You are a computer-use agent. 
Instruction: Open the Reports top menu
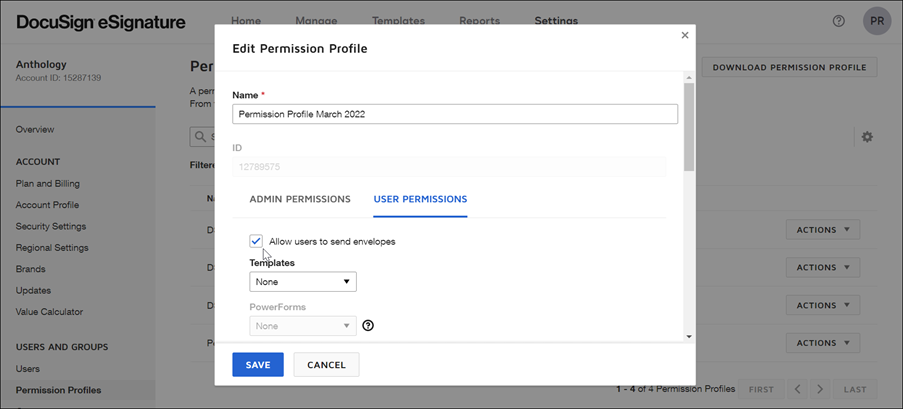tap(480, 21)
